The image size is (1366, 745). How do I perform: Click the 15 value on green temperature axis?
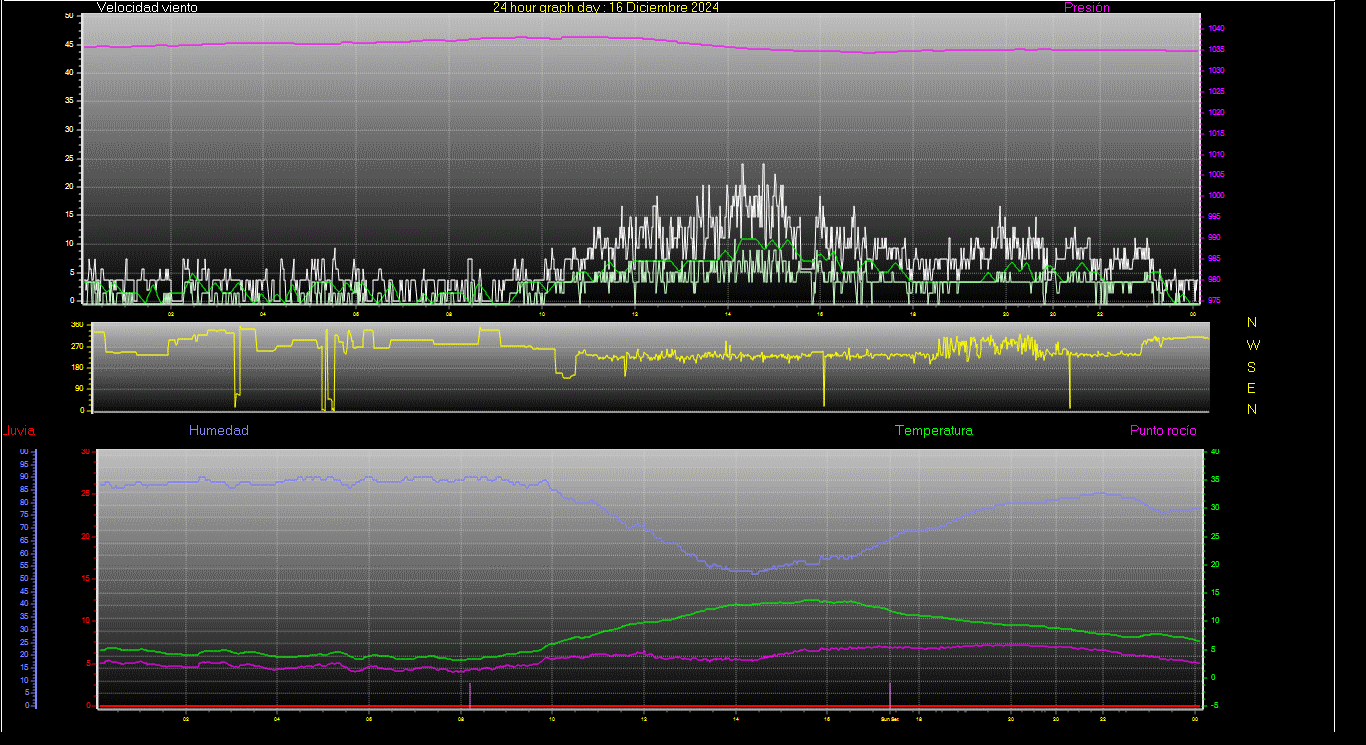coord(1215,592)
